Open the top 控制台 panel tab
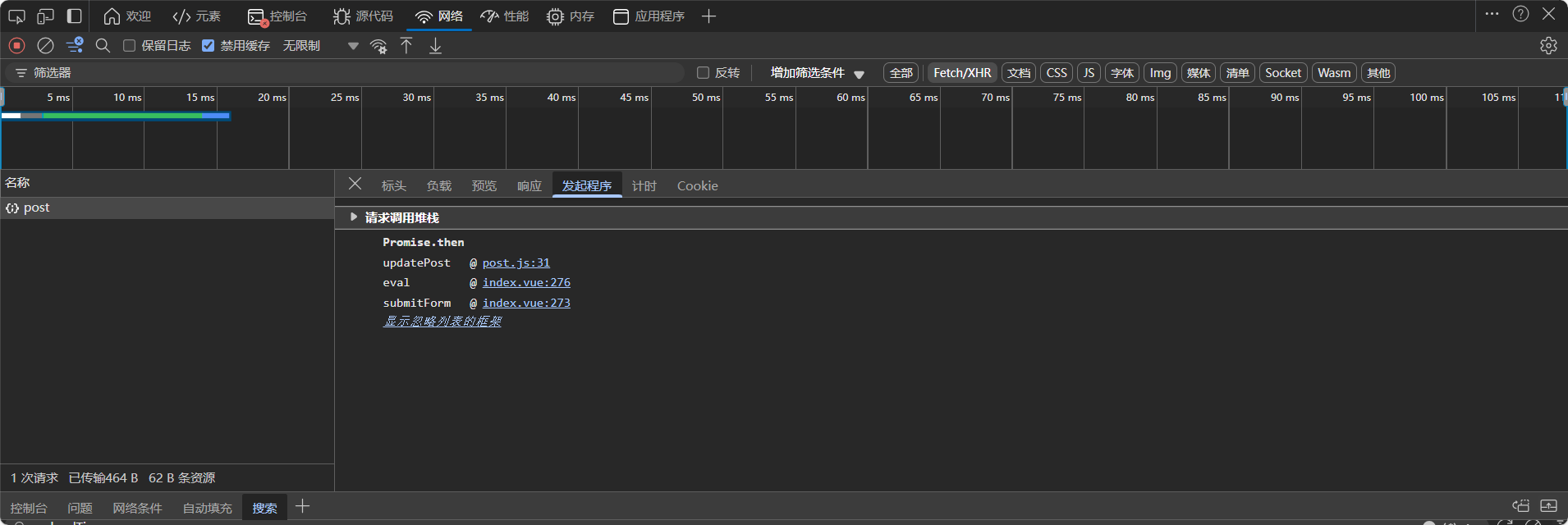Viewport: 1568px width, 525px height. tap(277, 16)
